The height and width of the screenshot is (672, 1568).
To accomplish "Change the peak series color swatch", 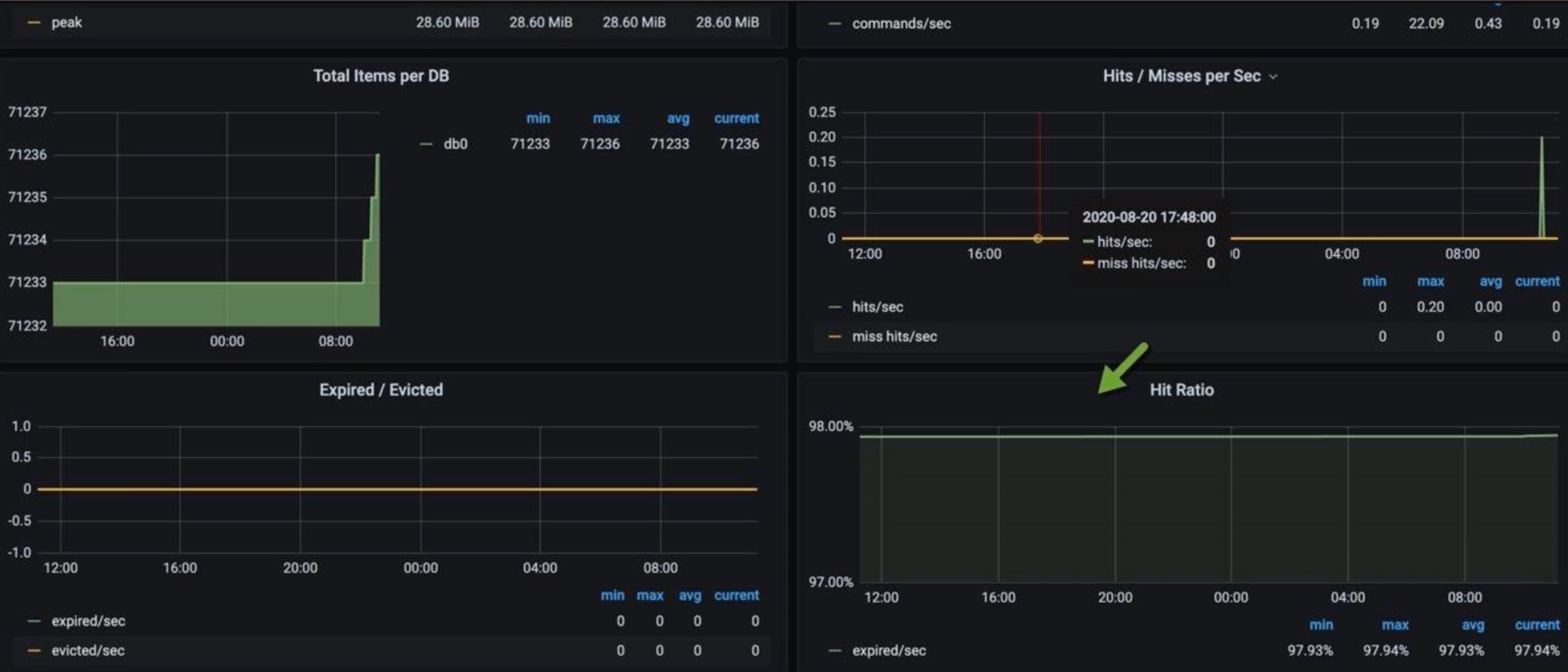I will [34, 23].
